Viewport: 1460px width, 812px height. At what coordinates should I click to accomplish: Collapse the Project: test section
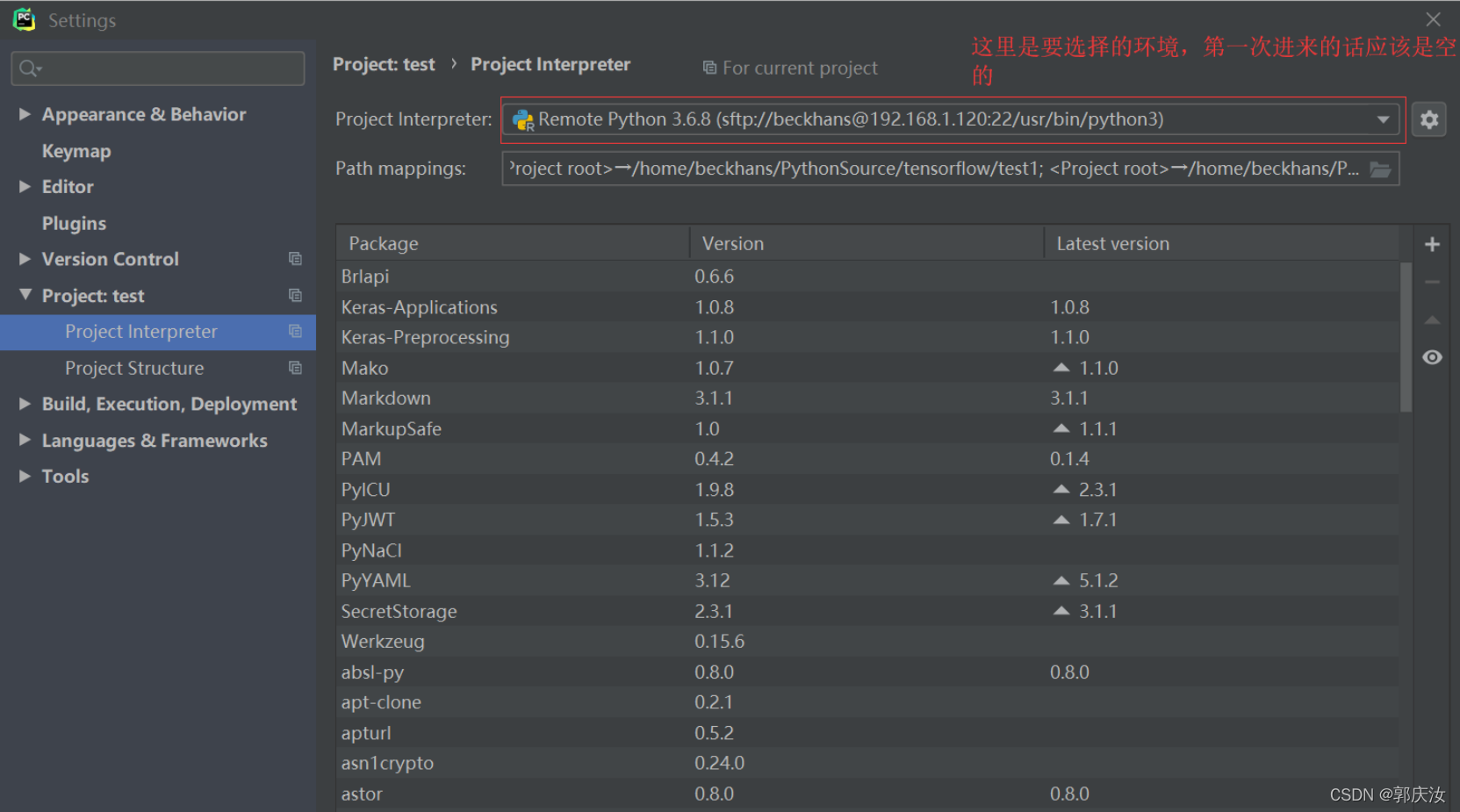pos(25,295)
